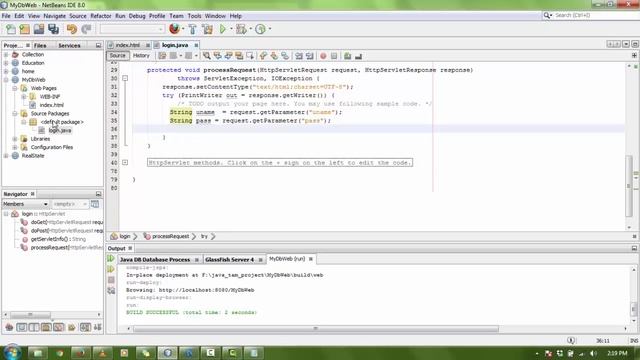Open the Team menu
Viewport: 640px width, 360px height.
(x=176, y=16)
